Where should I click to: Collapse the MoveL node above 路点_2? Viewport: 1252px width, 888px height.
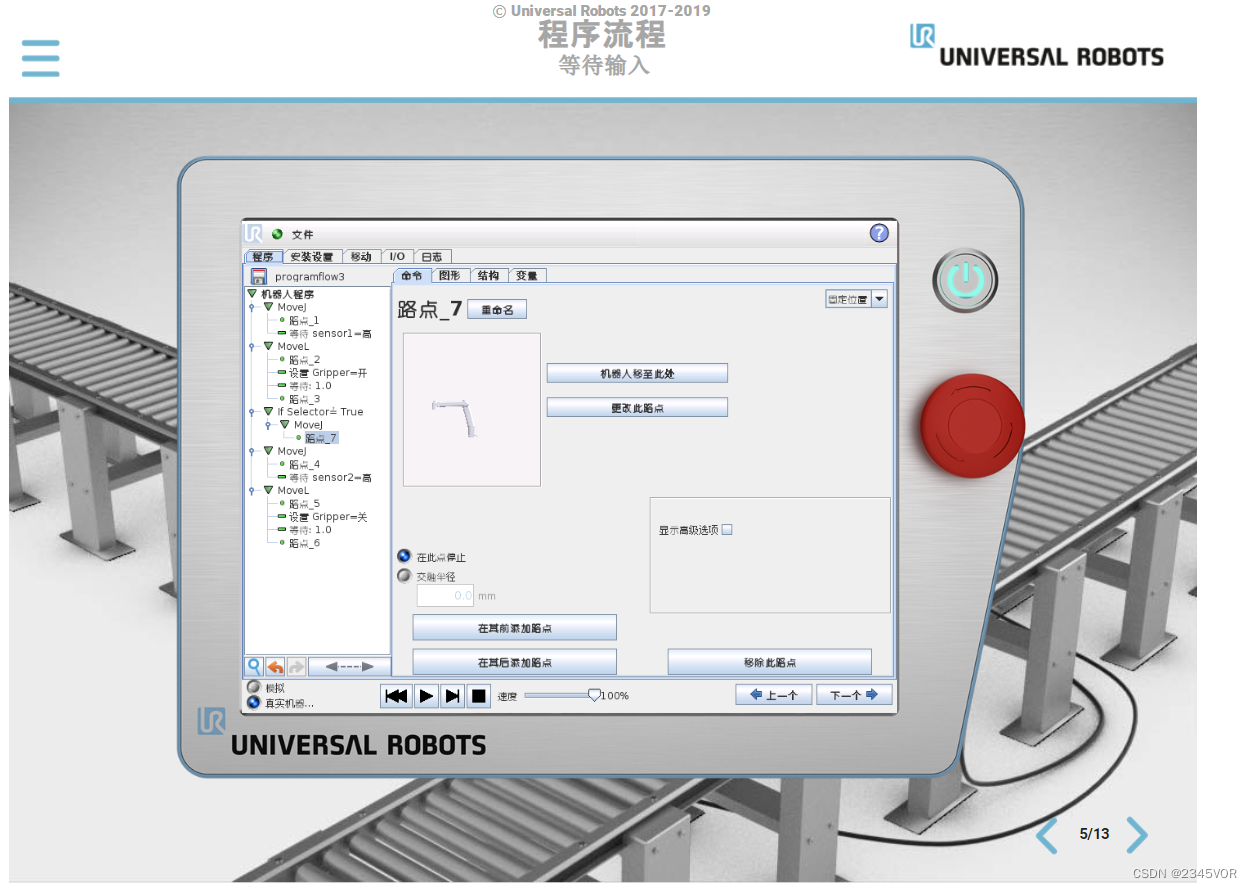(x=268, y=346)
